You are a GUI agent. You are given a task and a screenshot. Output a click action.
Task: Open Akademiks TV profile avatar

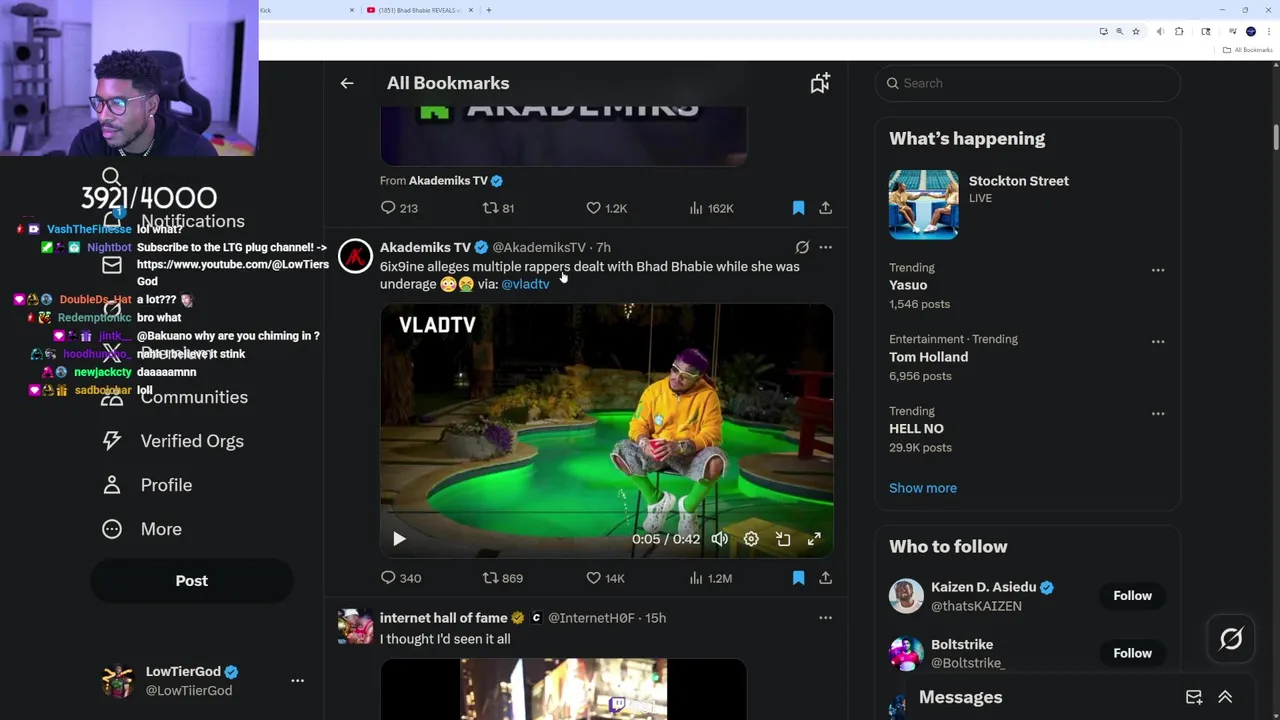355,256
